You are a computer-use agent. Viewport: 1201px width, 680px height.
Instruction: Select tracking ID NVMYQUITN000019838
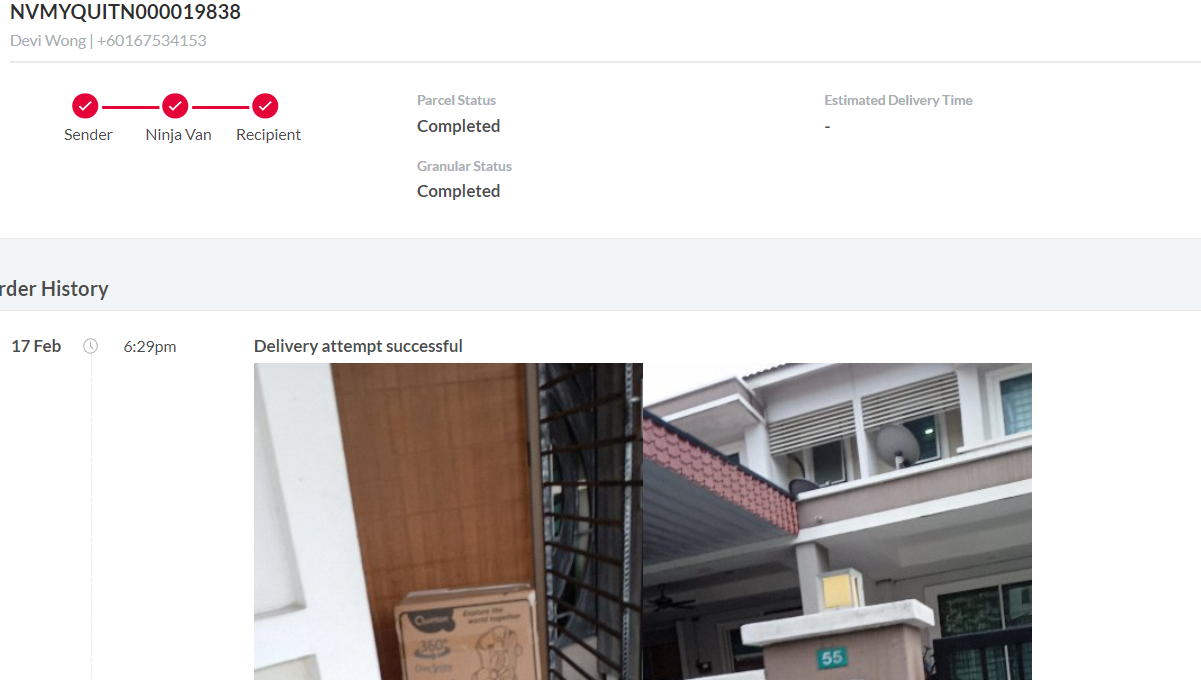pos(125,13)
